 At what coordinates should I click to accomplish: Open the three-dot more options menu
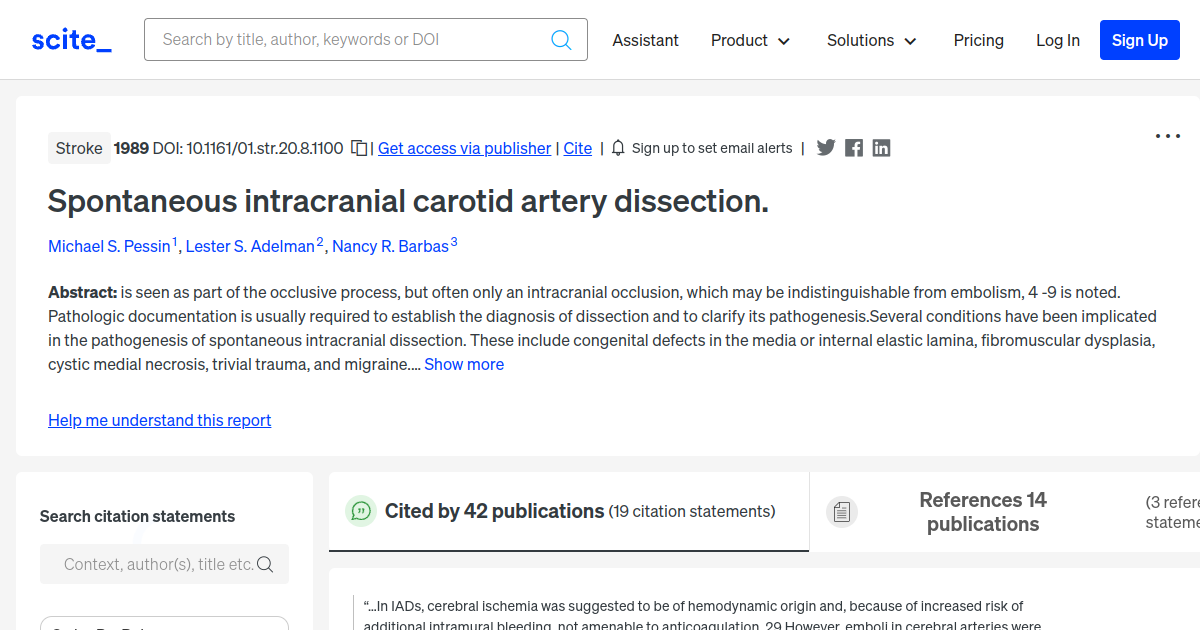(x=1168, y=136)
